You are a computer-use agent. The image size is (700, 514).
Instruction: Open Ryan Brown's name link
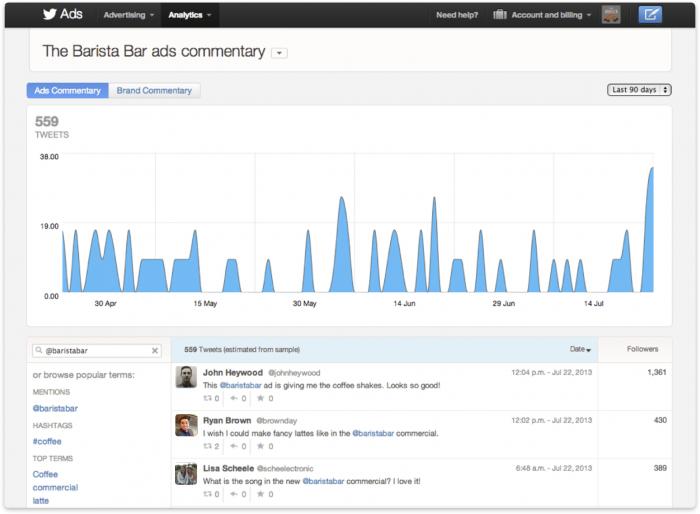click(x=227, y=420)
